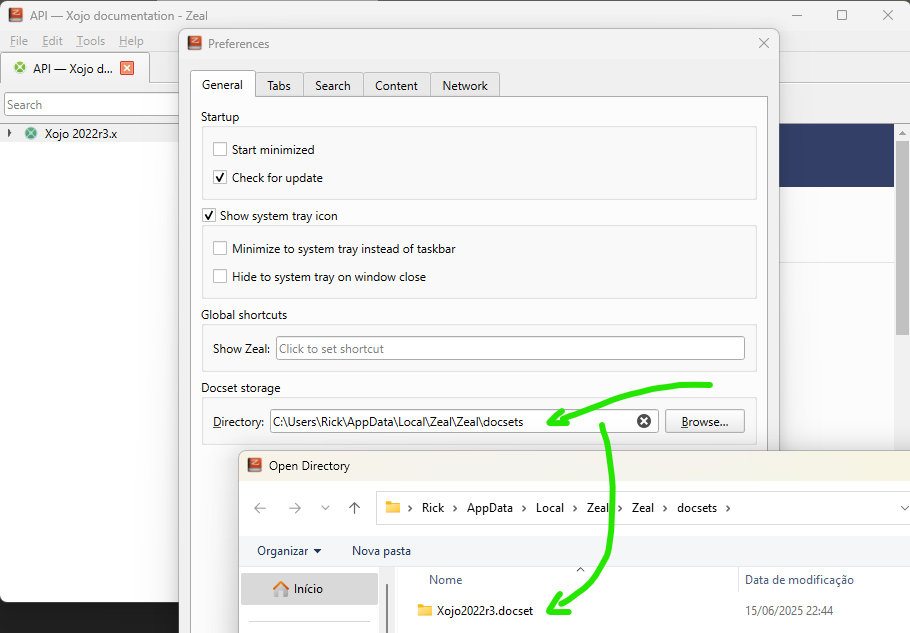The image size is (910, 633).
Task: Enable Hide to system tray on window close
Action: (220, 276)
